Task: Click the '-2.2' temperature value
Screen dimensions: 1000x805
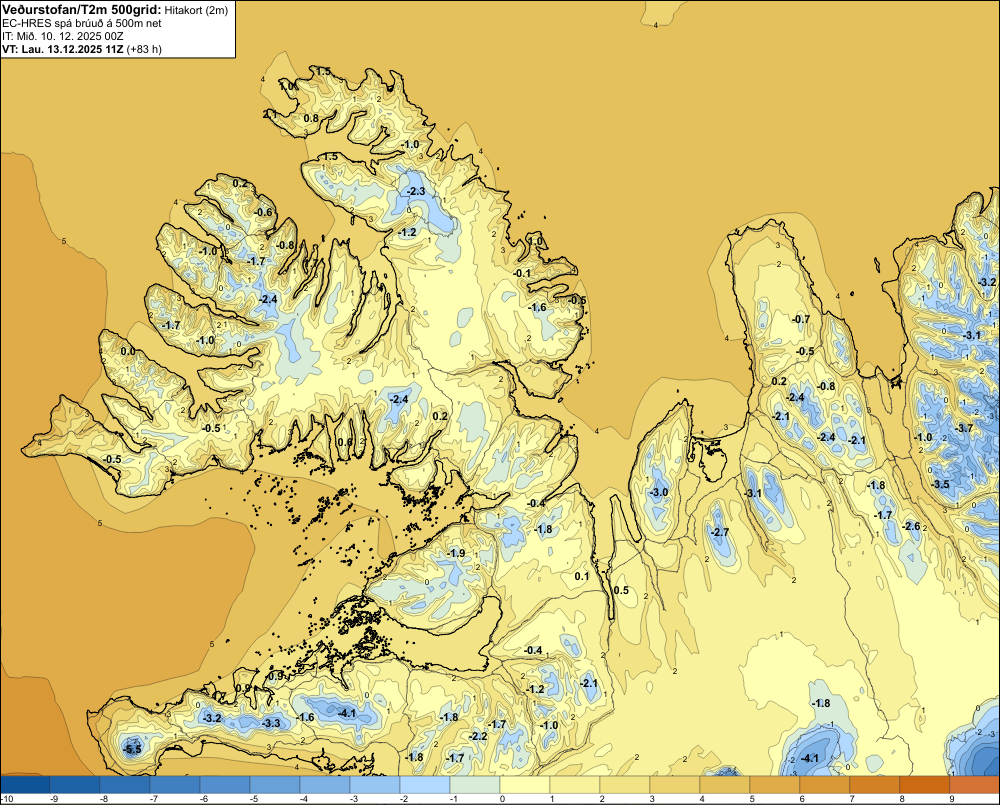Action: click(x=478, y=736)
